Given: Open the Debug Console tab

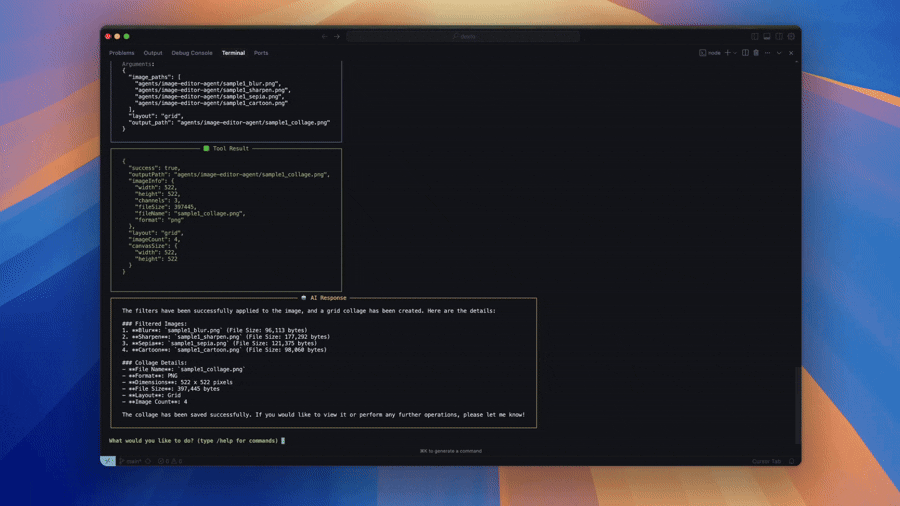Looking at the screenshot, I should pyautogui.click(x=192, y=53).
